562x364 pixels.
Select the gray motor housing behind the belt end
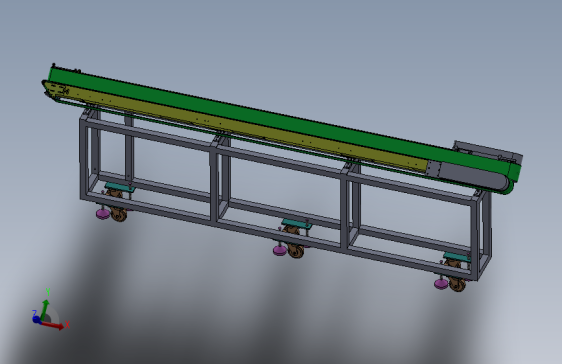click(489, 150)
